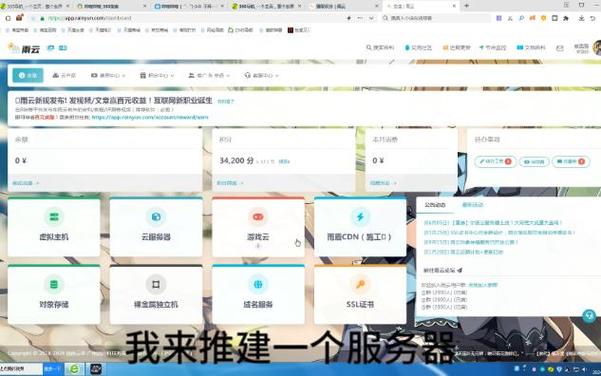Select the highlighted 总览 nav button
The height and width of the screenshot is (376, 601).
[x=28, y=76]
